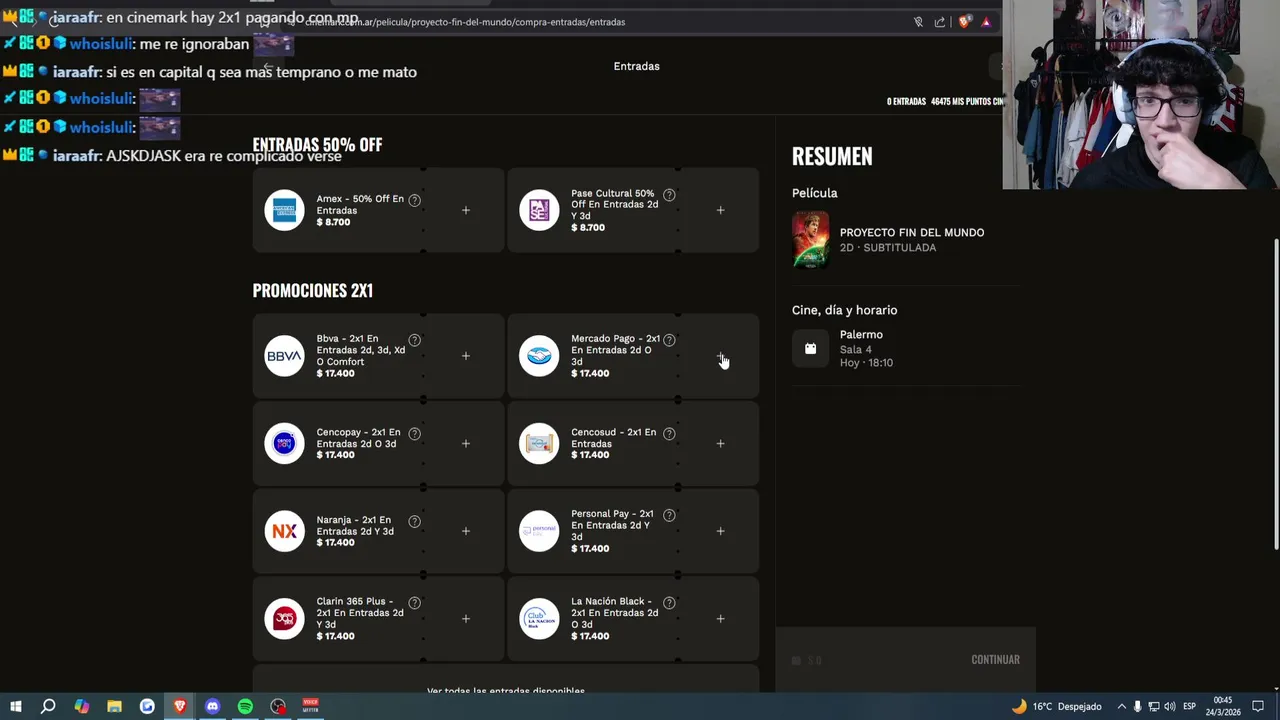Switch the ESP input language
Image resolution: width=1280 pixels, height=720 pixels.
[x=1189, y=706]
